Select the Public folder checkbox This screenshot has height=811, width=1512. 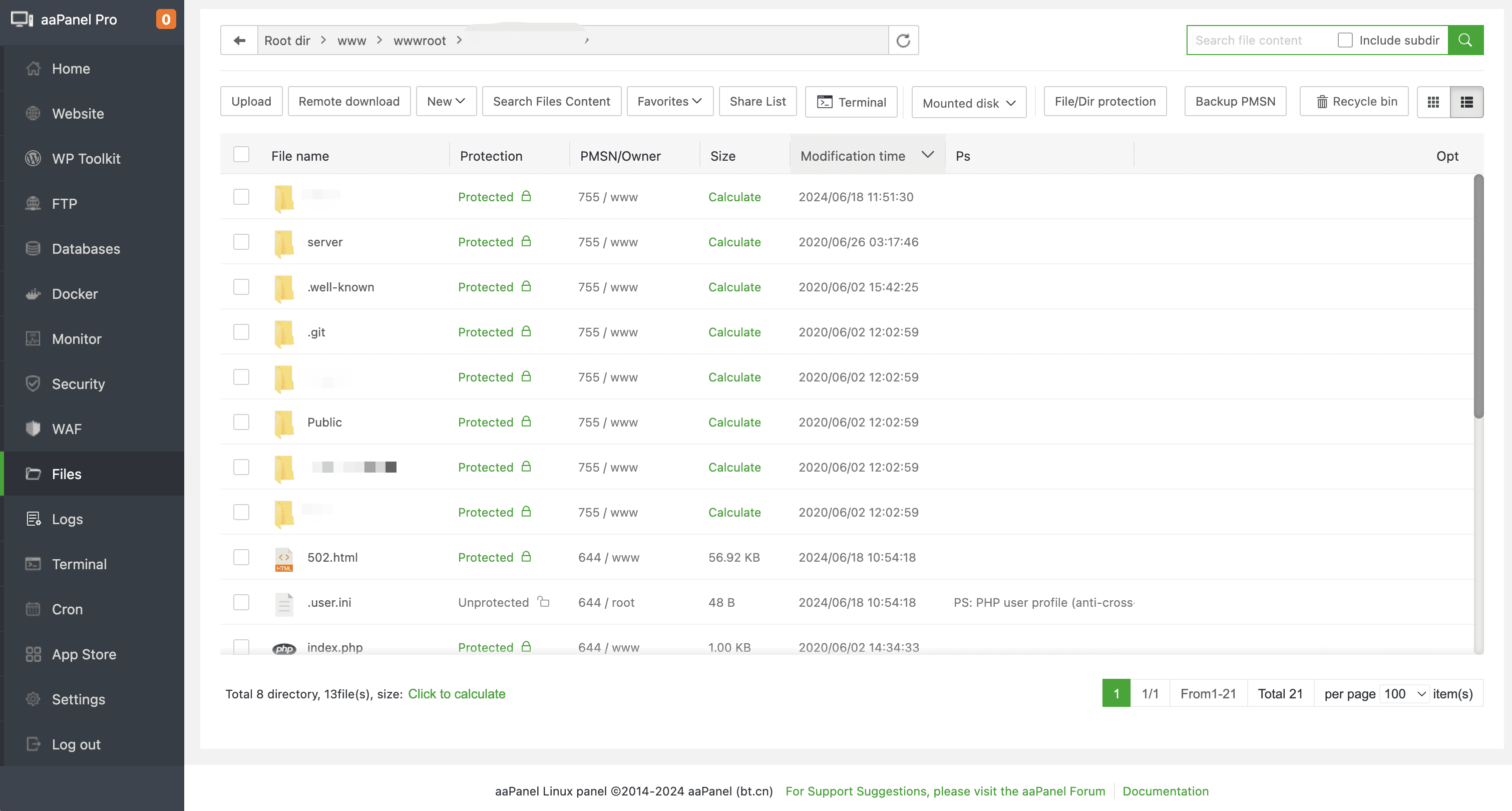tap(241, 422)
